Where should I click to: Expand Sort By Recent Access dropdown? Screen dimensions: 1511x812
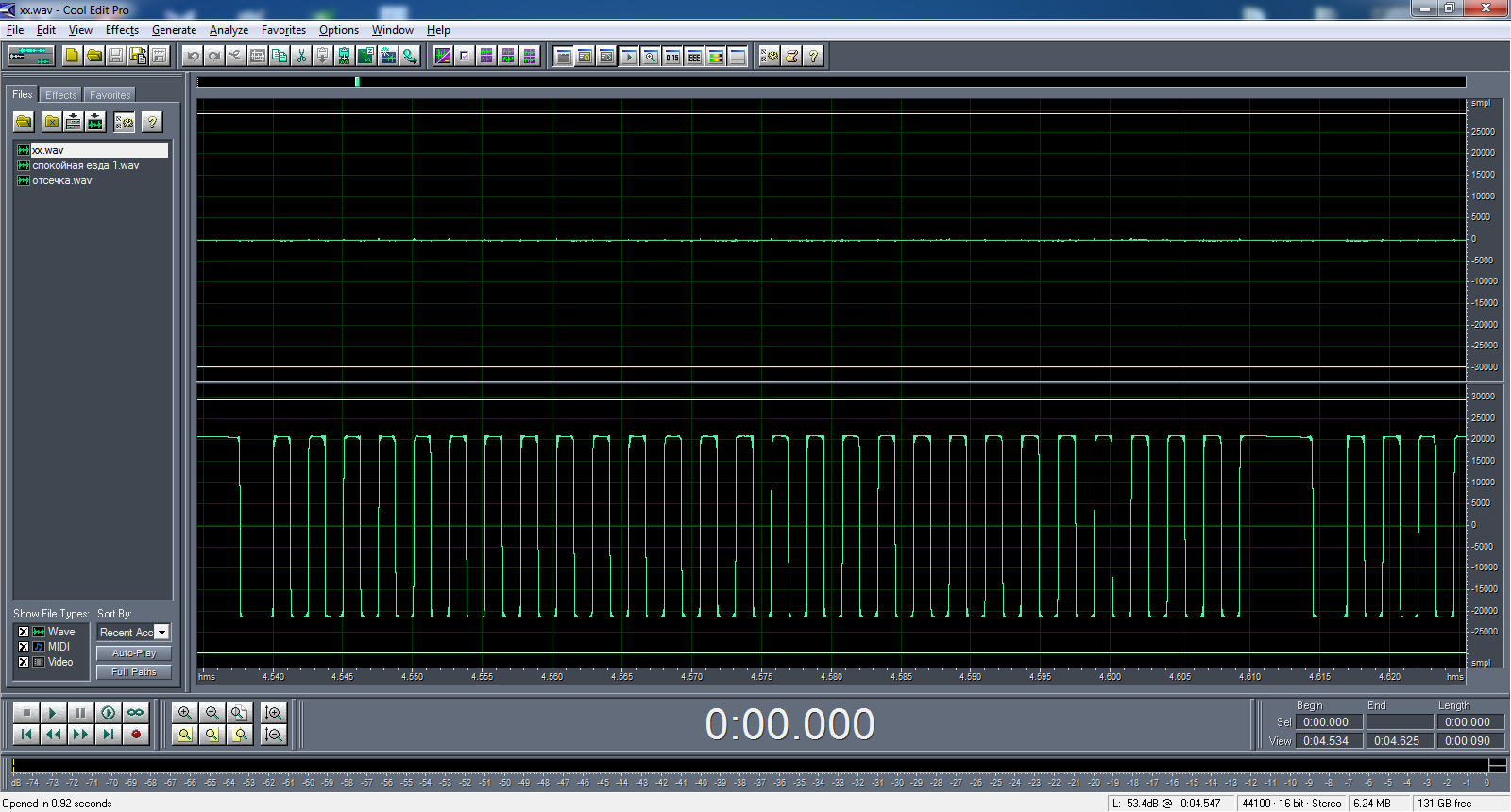click(162, 633)
